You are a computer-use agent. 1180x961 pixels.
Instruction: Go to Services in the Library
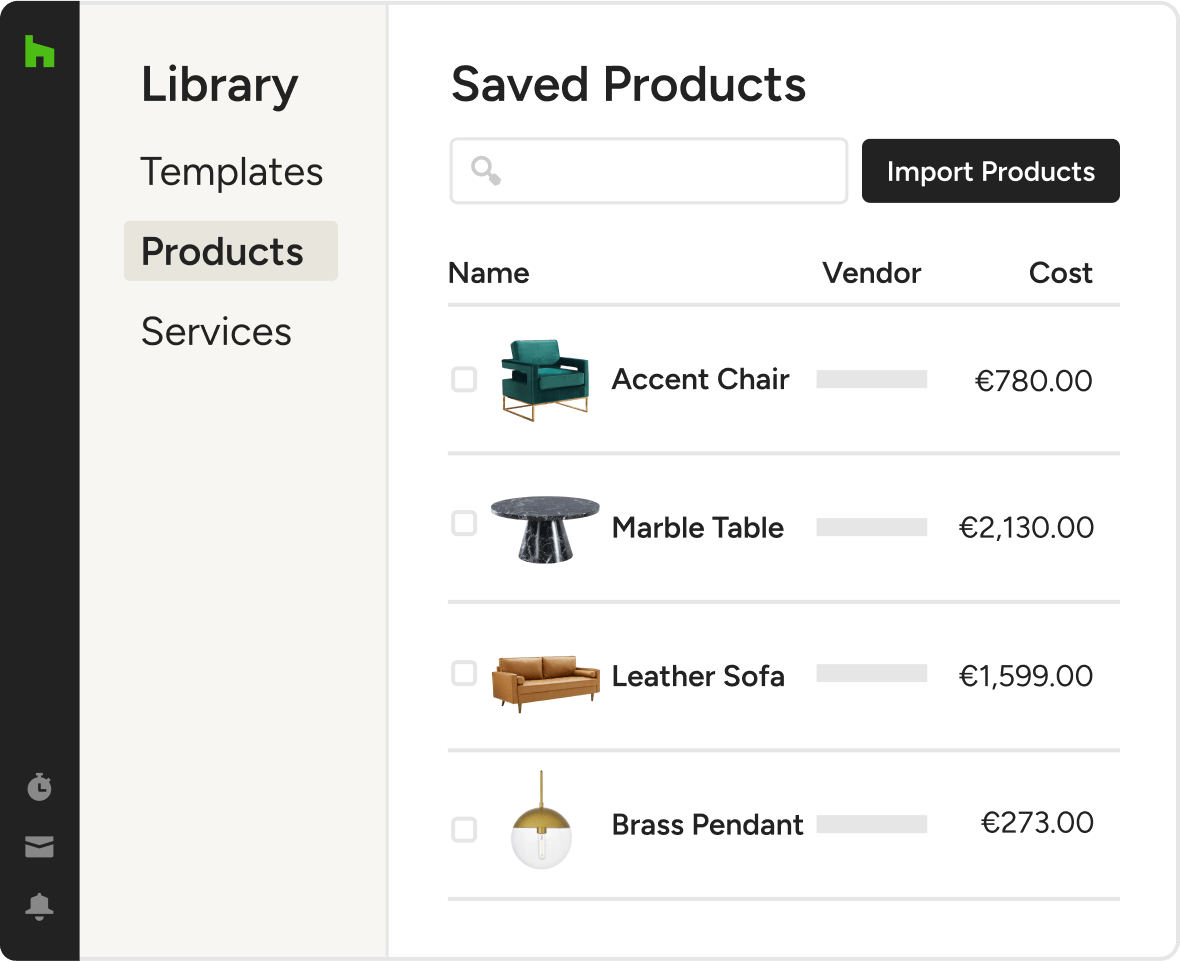point(216,331)
